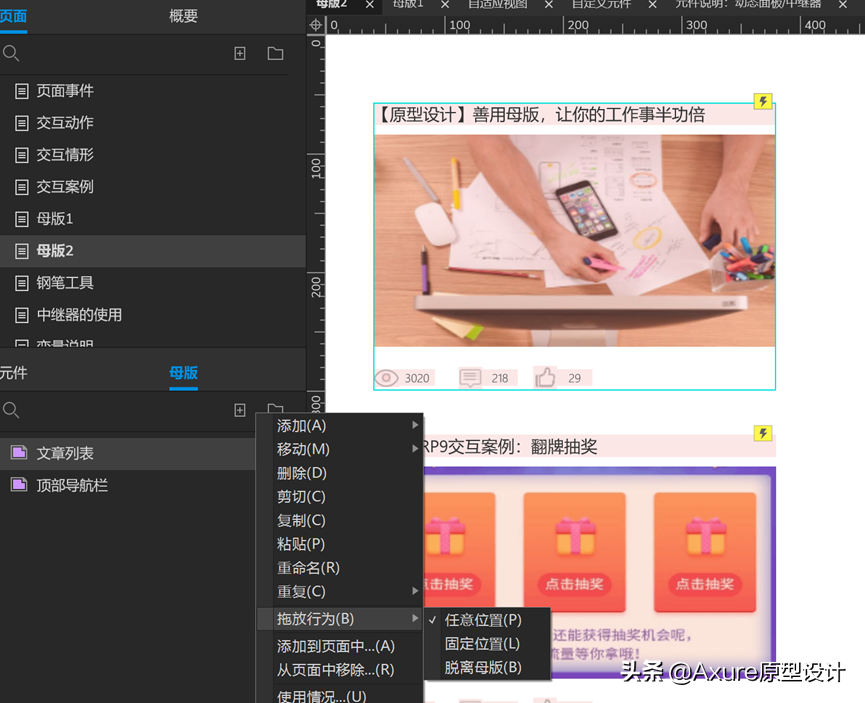Choose 剪切(C) from context menu
Image resolution: width=865 pixels, height=703 pixels.
(x=340, y=497)
